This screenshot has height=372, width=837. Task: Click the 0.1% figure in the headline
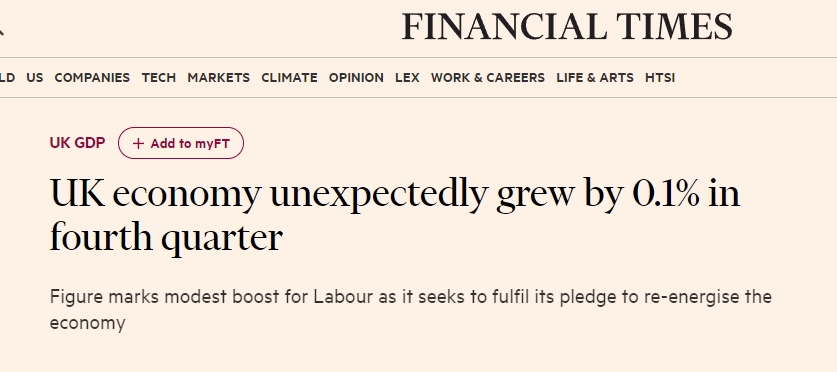pos(666,194)
